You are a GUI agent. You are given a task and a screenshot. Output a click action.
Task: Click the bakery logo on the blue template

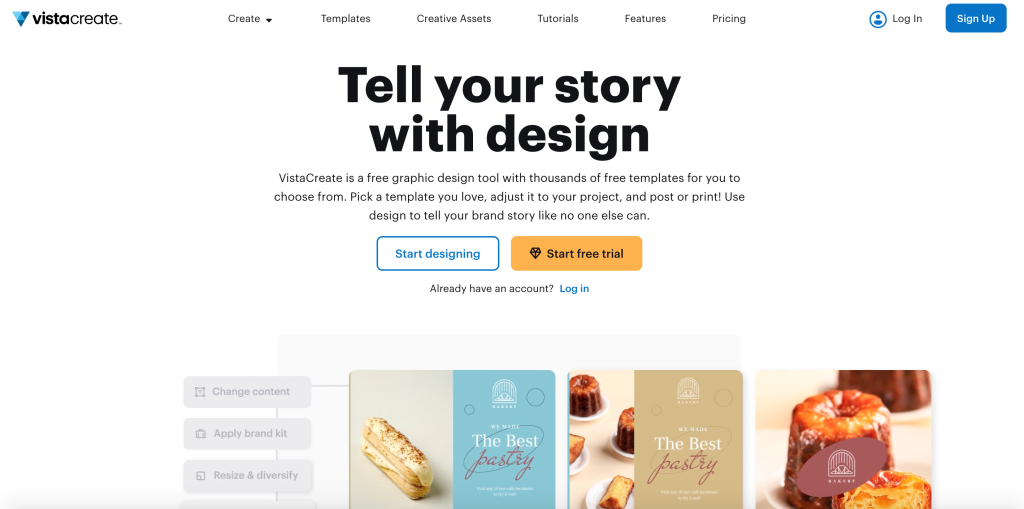(x=504, y=395)
